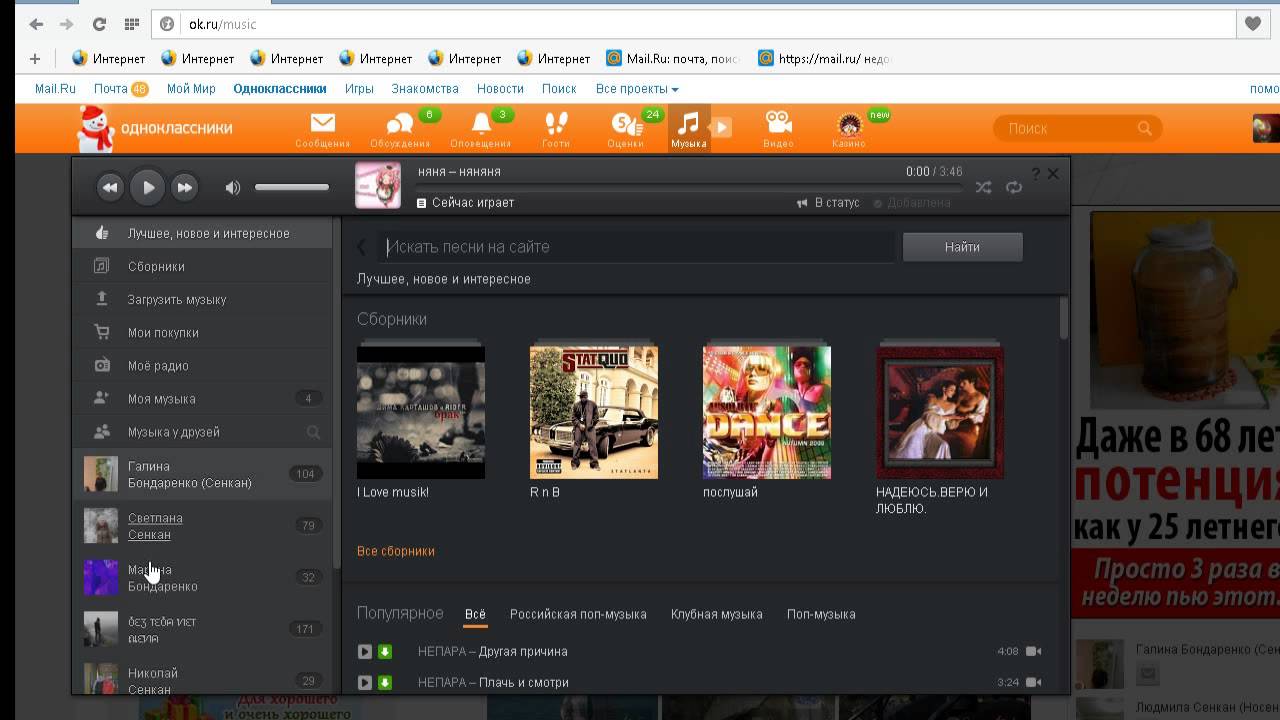
Task: Open Галина Бондаренко's music
Action: point(202,474)
